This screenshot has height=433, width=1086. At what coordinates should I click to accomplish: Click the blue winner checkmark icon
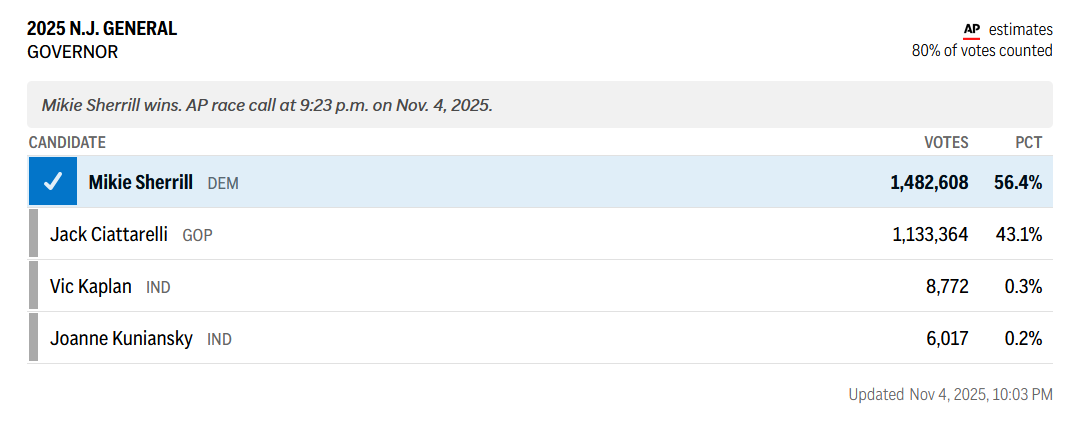pos(53,182)
